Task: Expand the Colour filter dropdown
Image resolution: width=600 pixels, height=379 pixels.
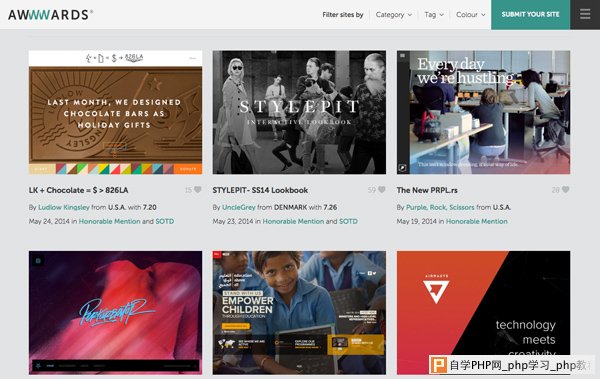Action: click(x=471, y=15)
